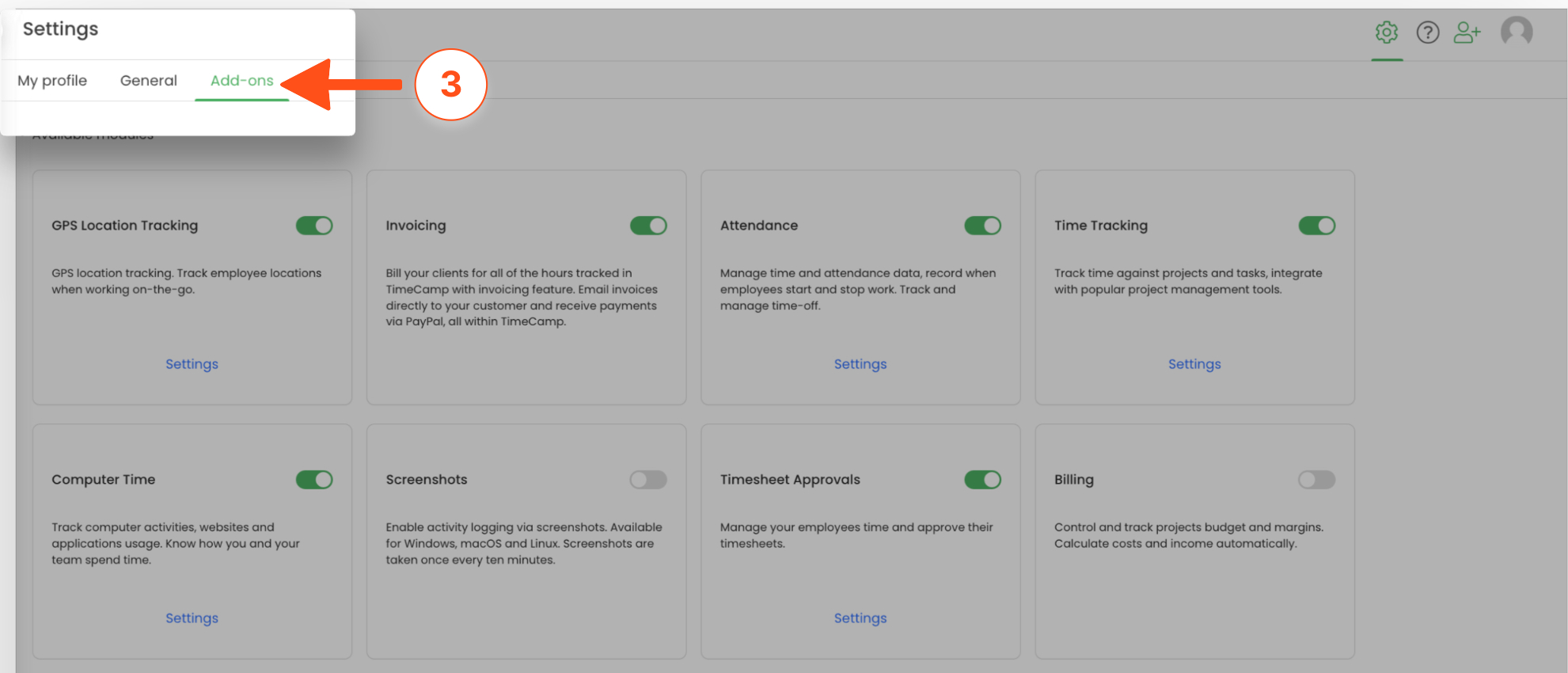Open Time Tracking settings link
The width and height of the screenshot is (1568, 673).
(x=1194, y=364)
